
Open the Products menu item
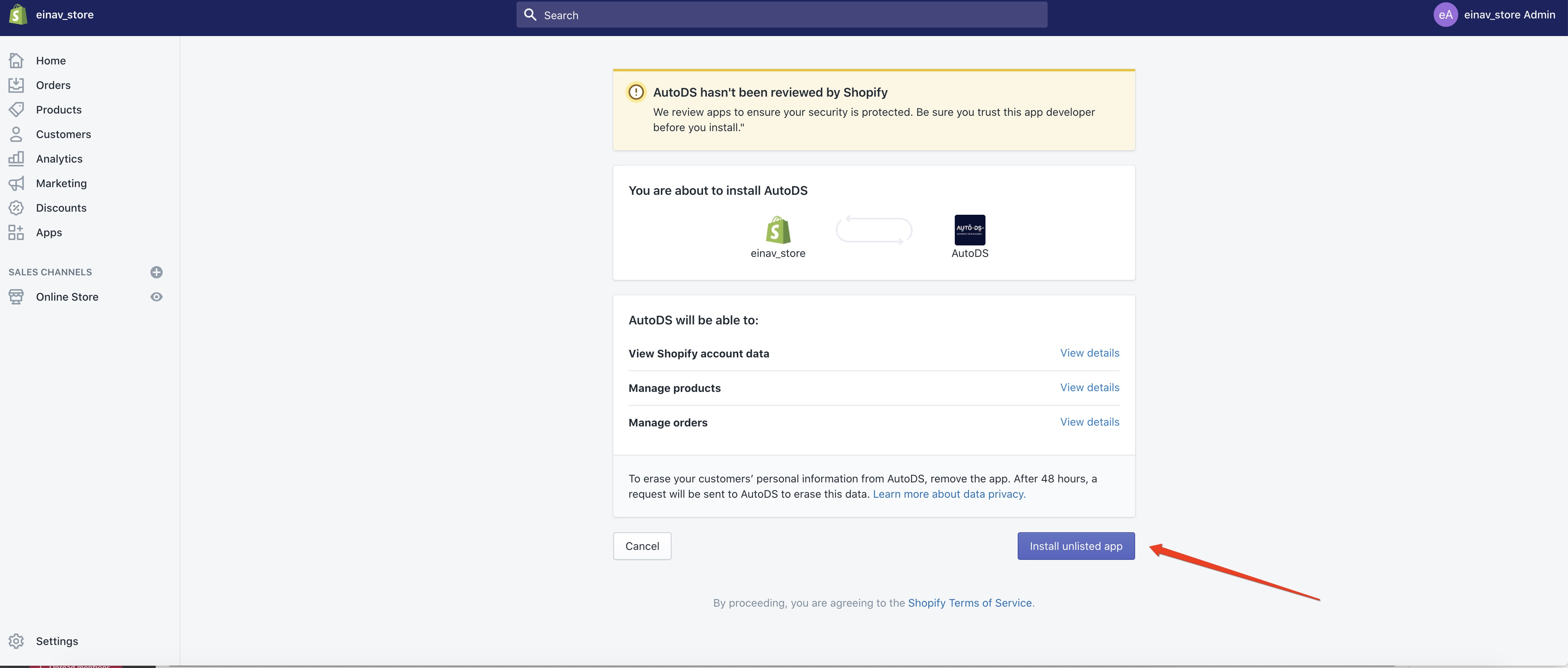[x=59, y=110]
